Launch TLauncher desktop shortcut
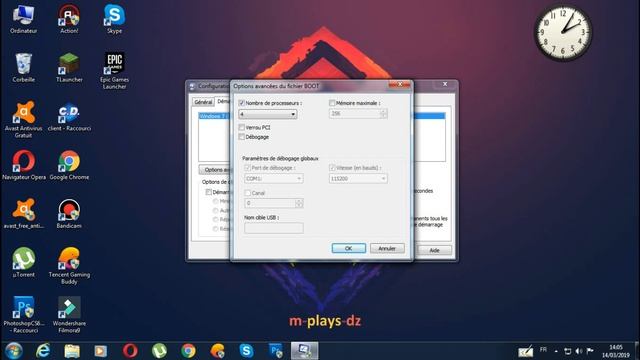The height and width of the screenshot is (360, 640). [69, 68]
